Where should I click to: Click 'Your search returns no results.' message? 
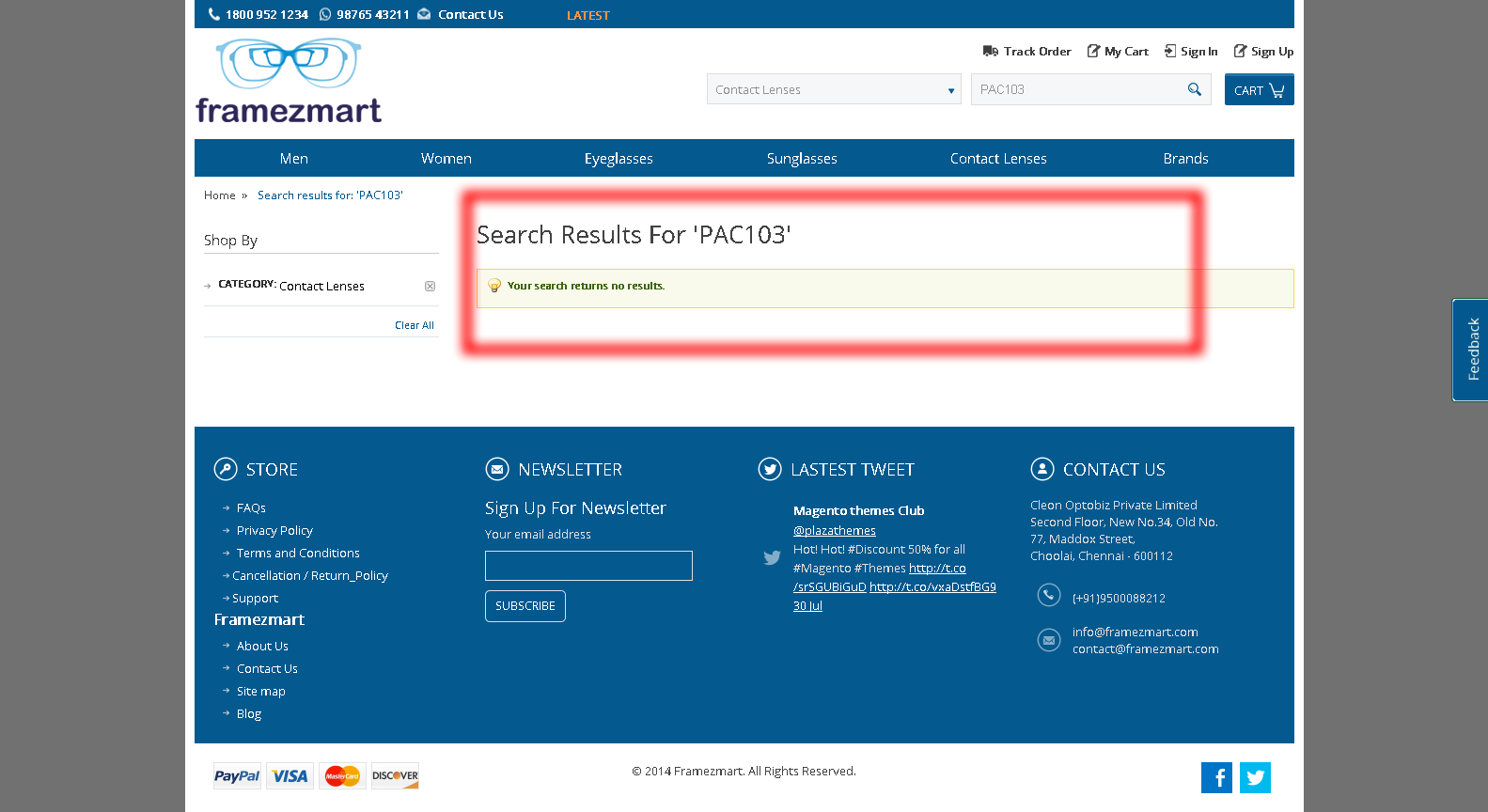[x=587, y=286]
